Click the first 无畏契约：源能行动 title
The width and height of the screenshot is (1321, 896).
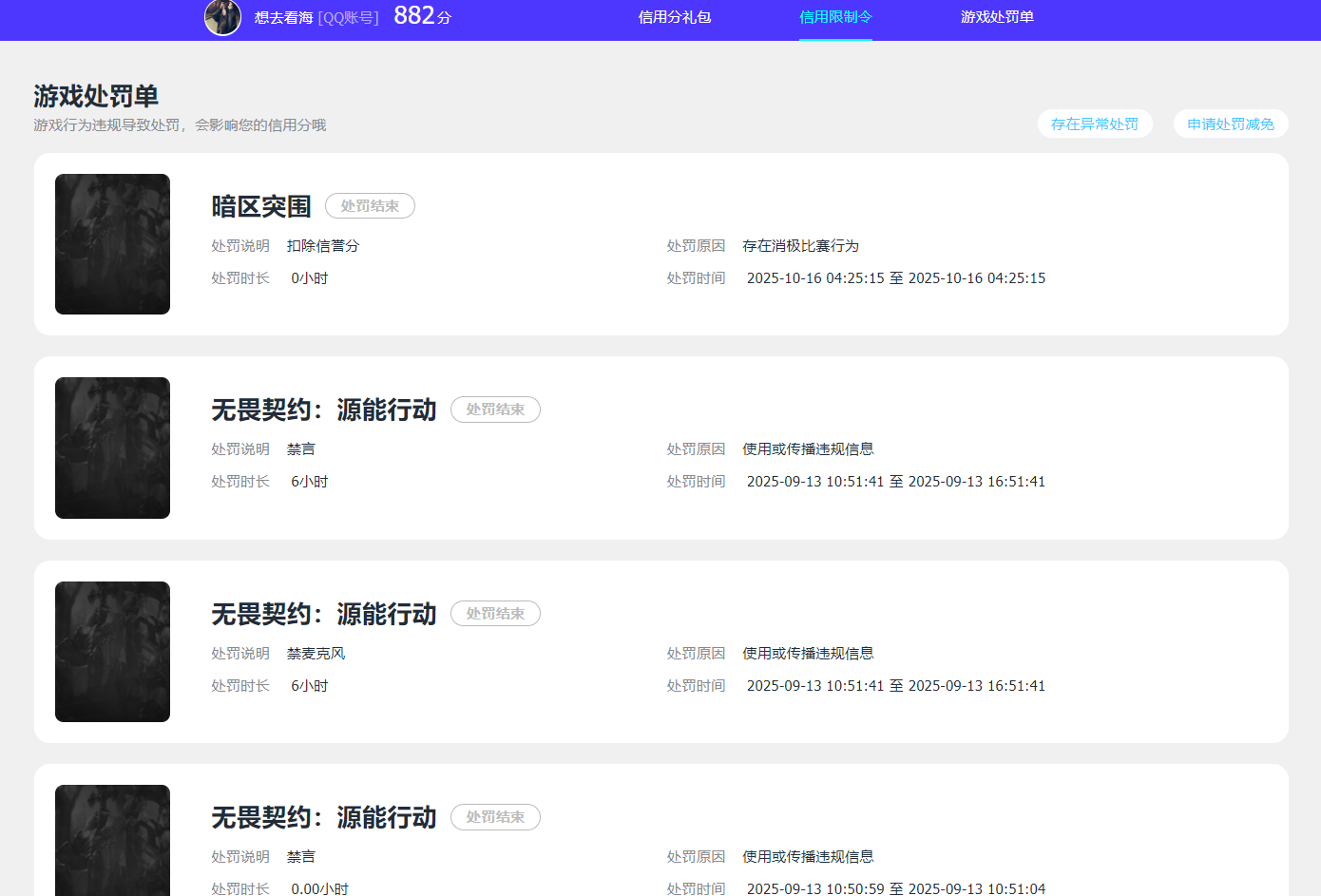point(323,410)
